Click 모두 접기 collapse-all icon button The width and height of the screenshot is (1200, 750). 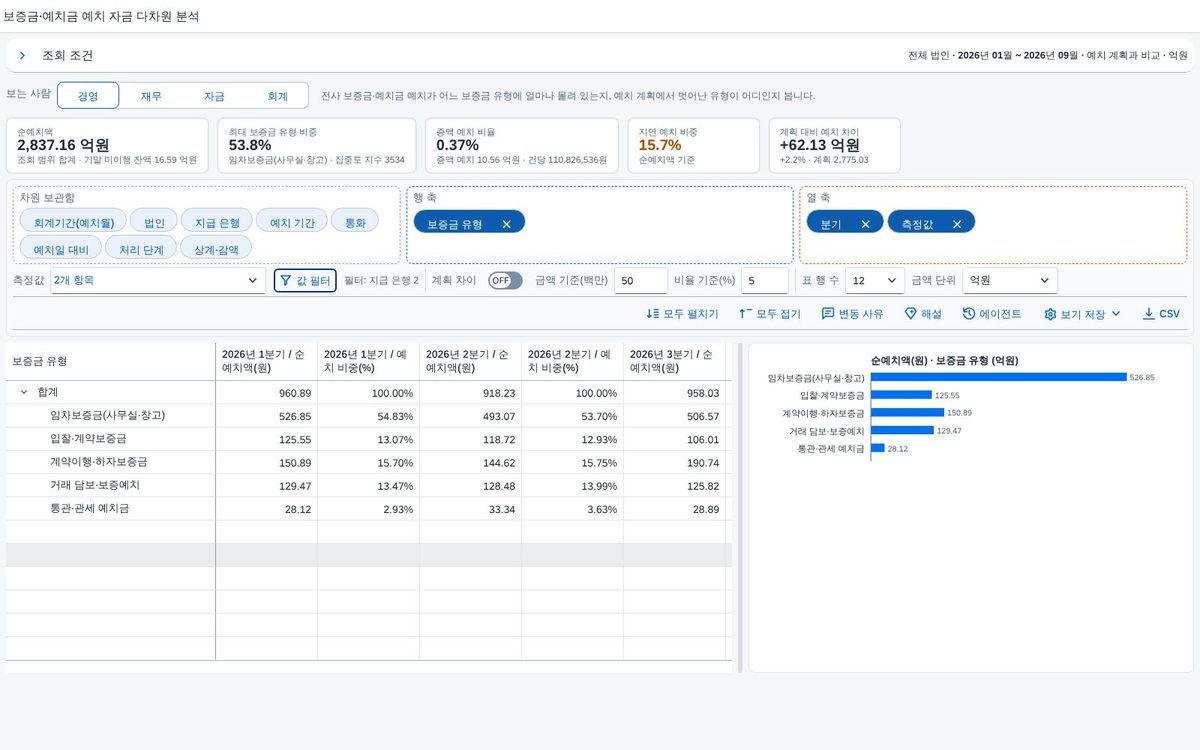click(769, 314)
